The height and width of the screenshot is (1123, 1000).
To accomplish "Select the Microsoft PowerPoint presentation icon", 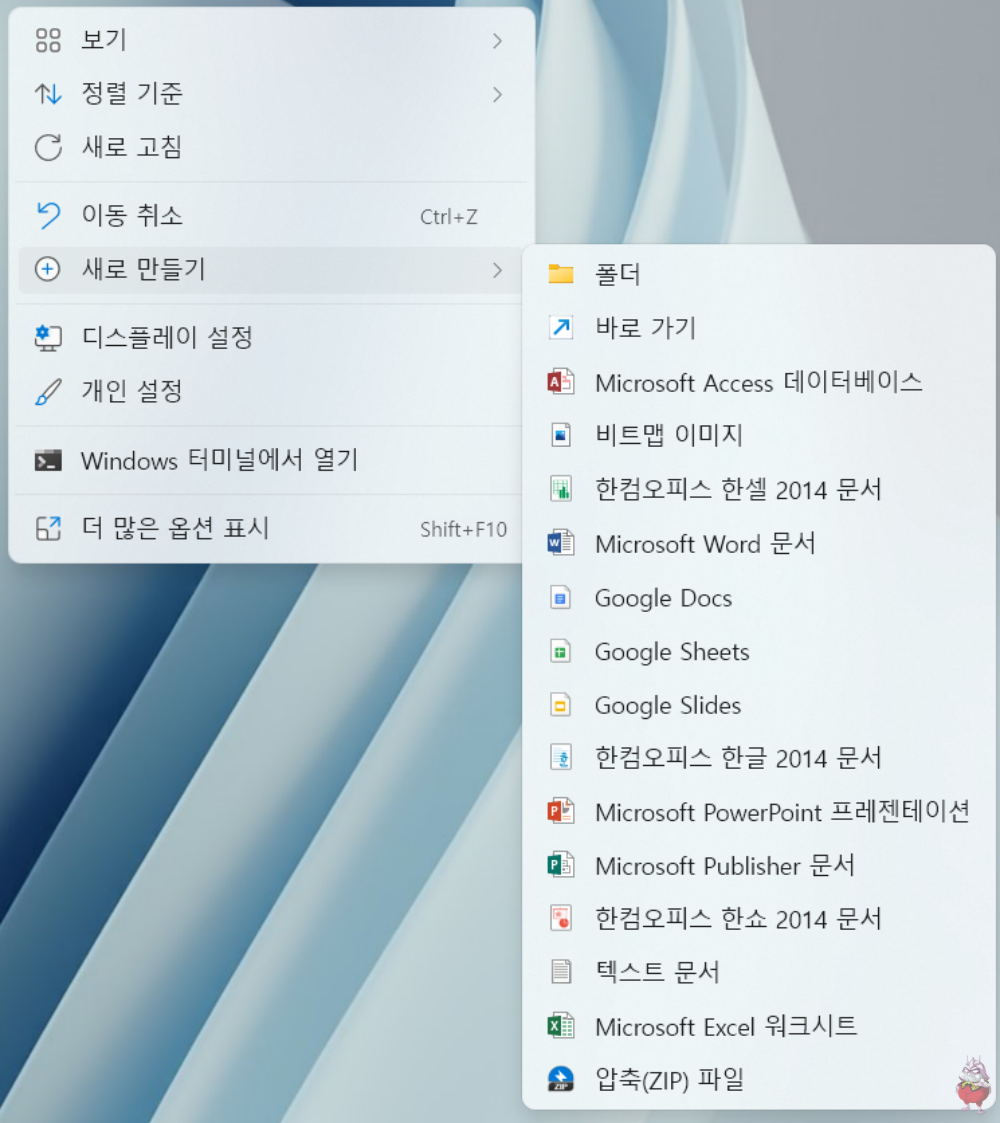I will tap(560, 812).
